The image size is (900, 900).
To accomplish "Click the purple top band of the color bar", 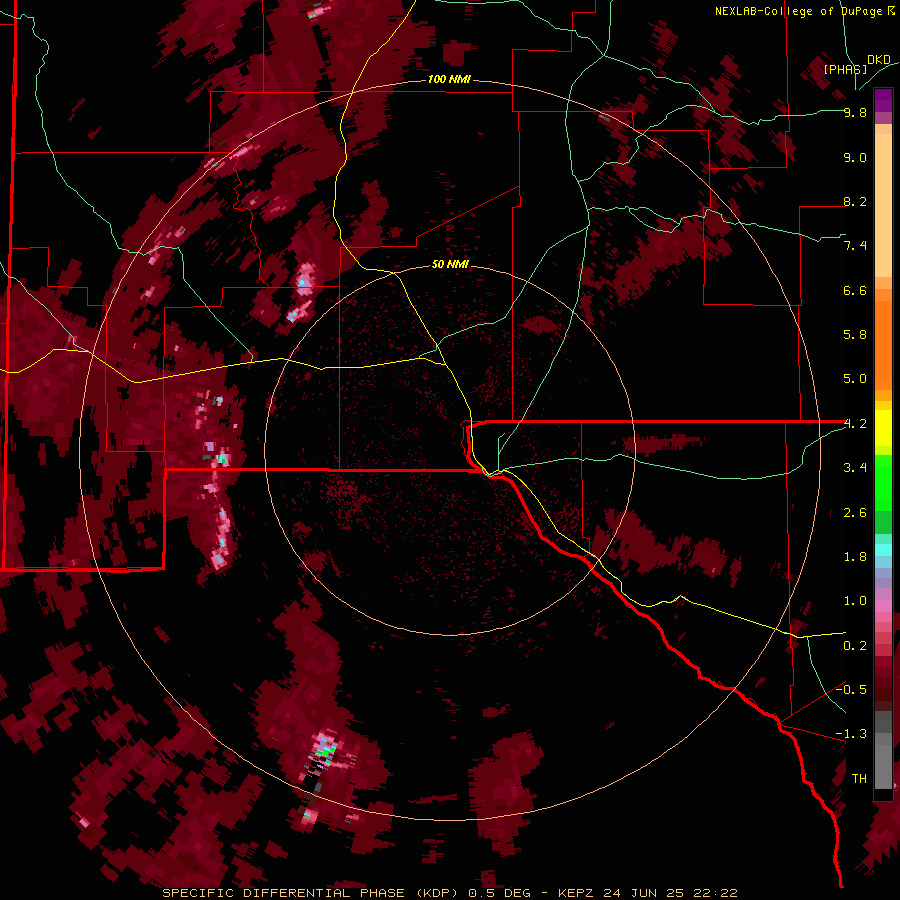I will pos(883,100).
